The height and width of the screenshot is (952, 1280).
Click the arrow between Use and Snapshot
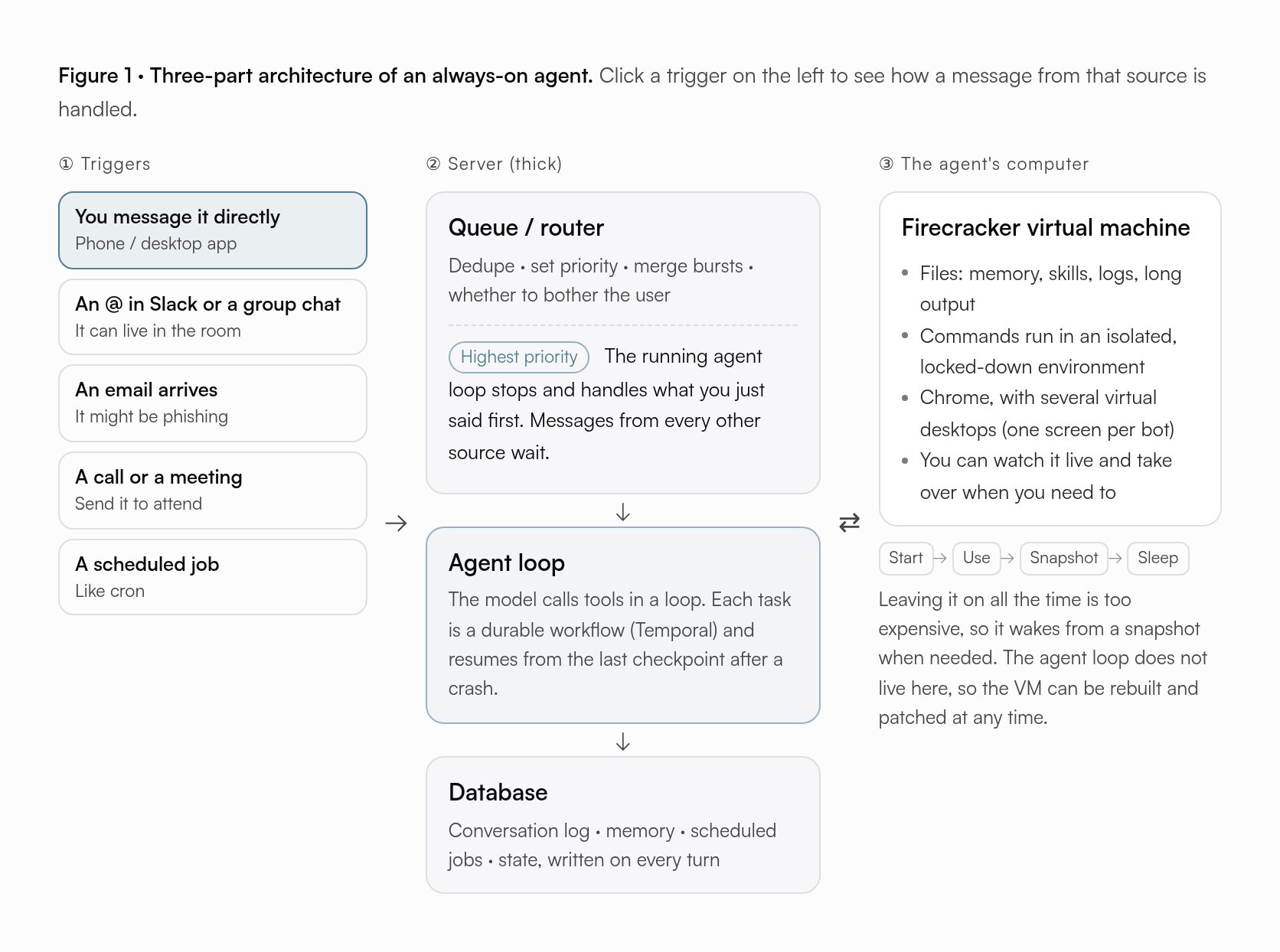pos(1007,559)
